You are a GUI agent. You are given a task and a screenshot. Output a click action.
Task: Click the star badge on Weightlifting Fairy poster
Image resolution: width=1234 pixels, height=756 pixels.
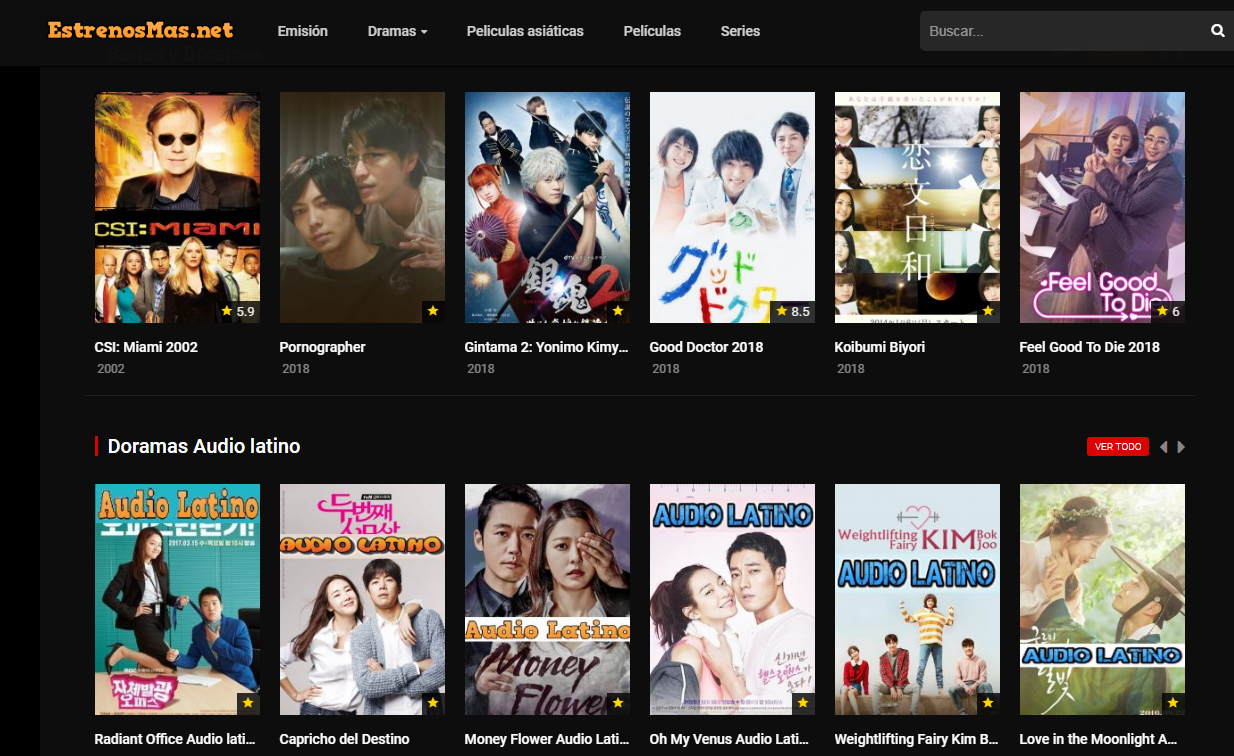[x=988, y=704]
